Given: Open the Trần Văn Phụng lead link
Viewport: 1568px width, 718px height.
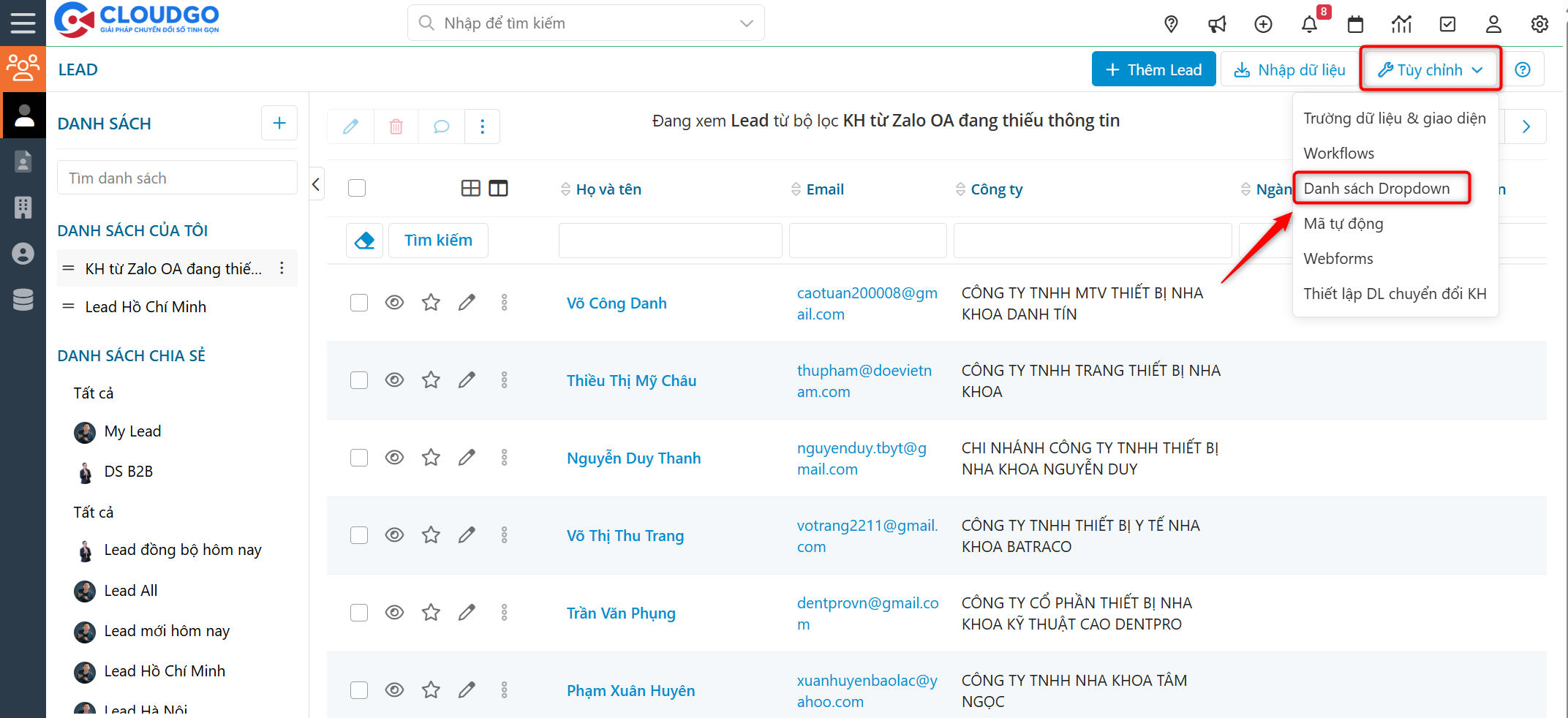Looking at the screenshot, I should coord(621,613).
